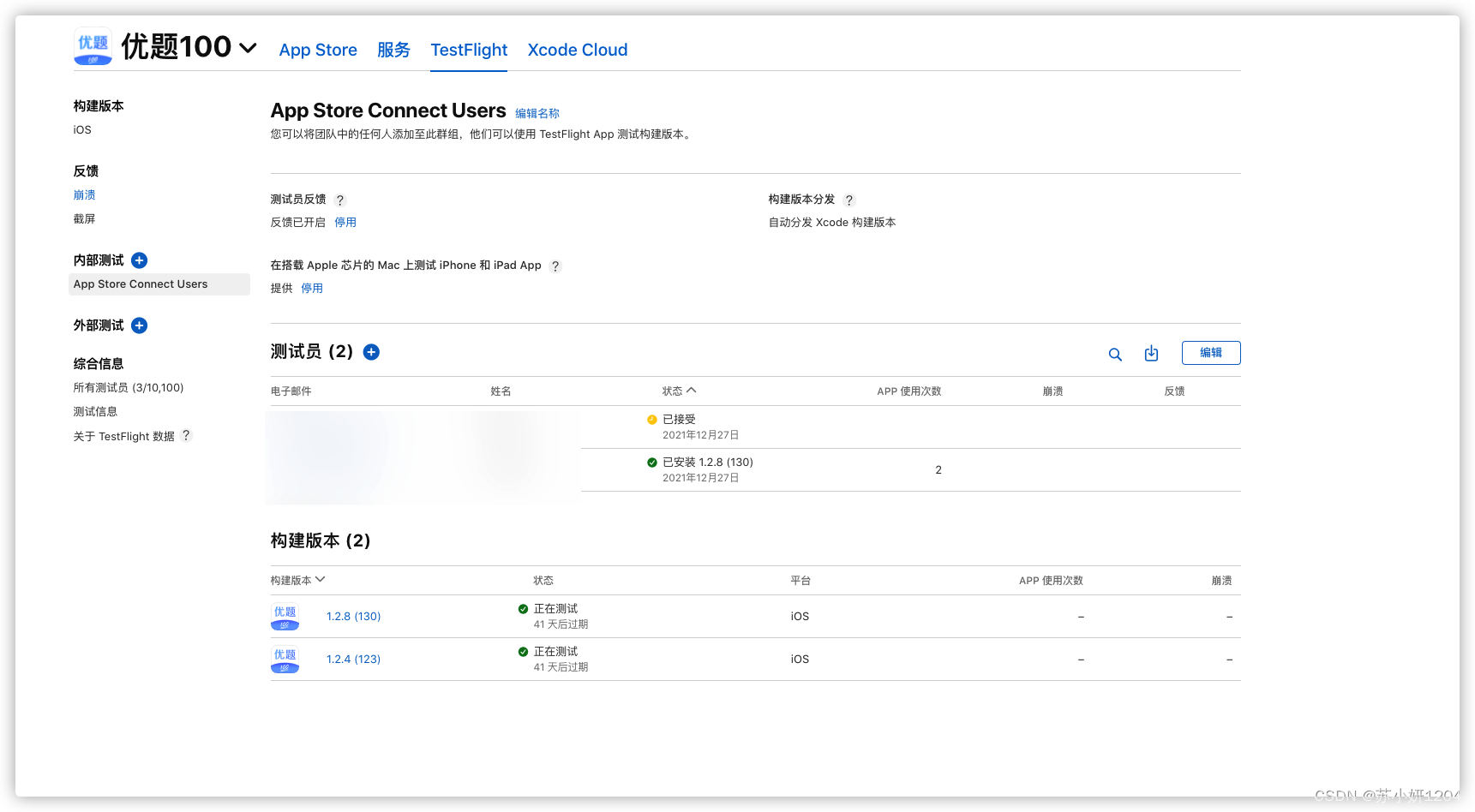The height and width of the screenshot is (812, 1475).
Task: Select App Store Connect Users group in sidebar
Action: click(x=159, y=284)
